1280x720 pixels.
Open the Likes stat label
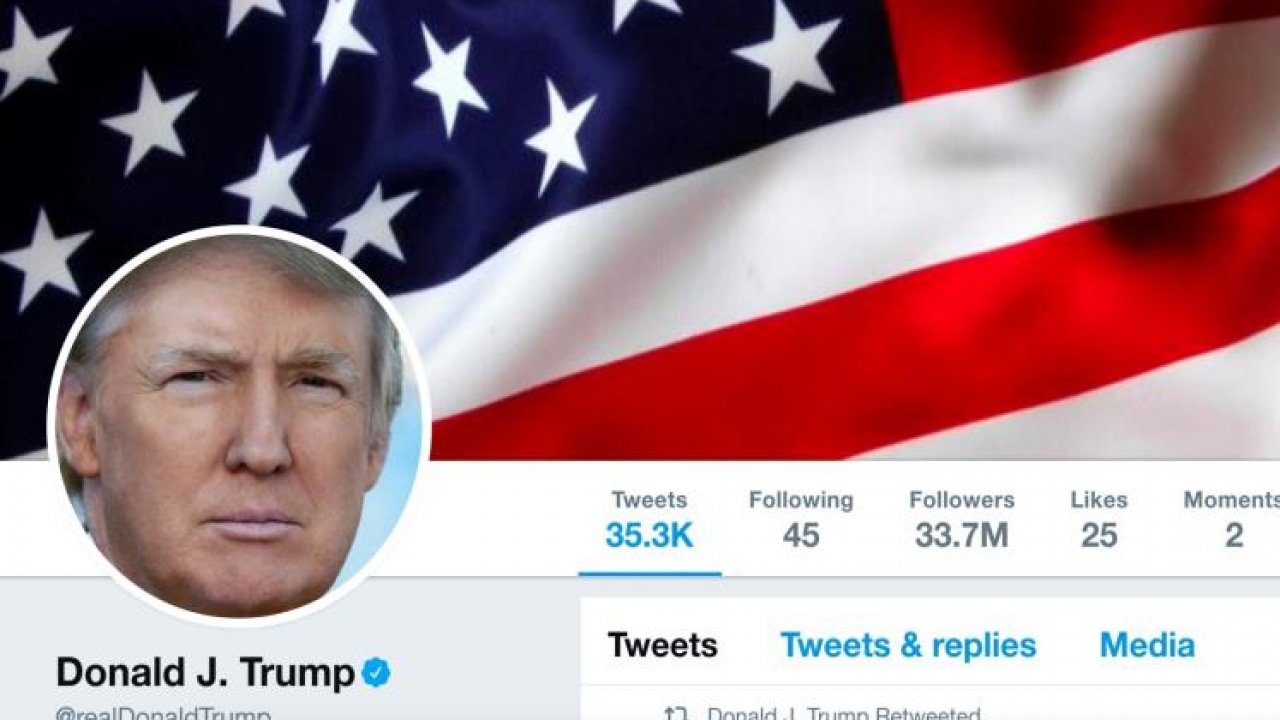pyautogui.click(x=1099, y=500)
